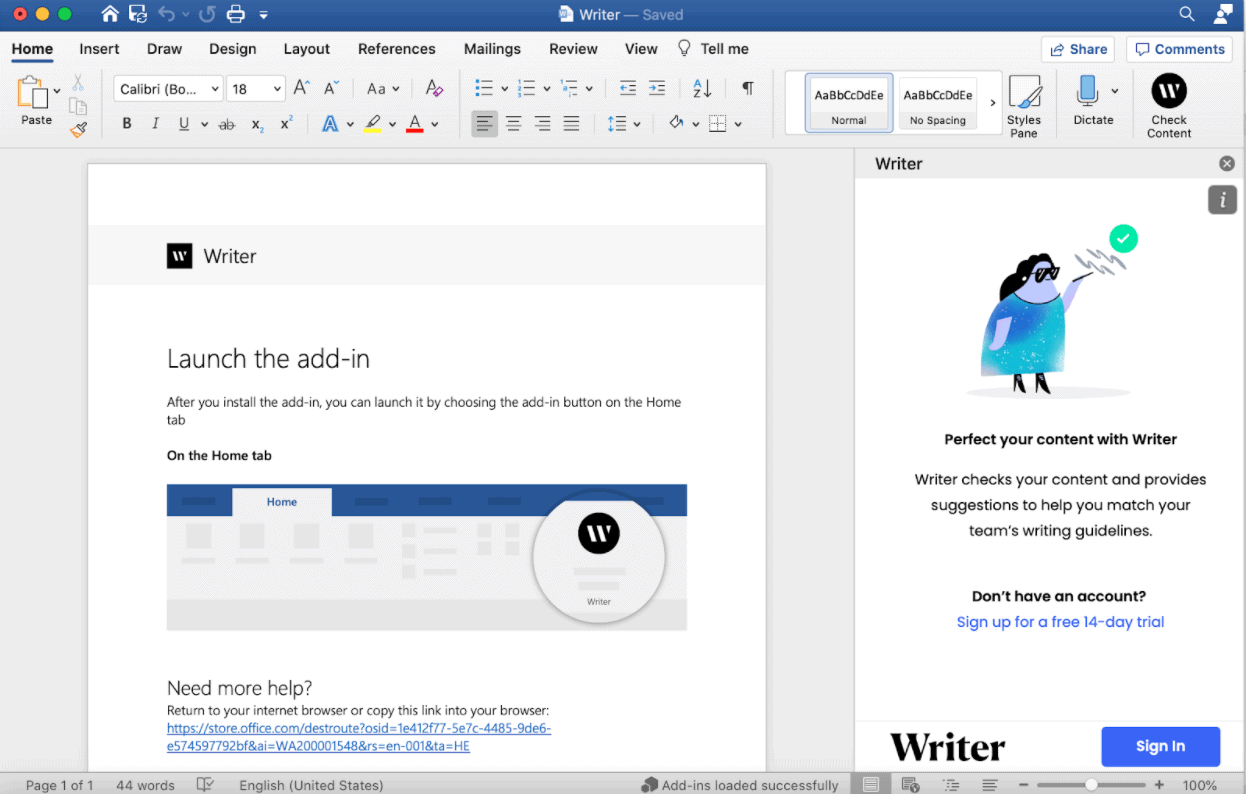Align text left
The width and height of the screenshot is (1246, 794).
click(x=484, y=124)
